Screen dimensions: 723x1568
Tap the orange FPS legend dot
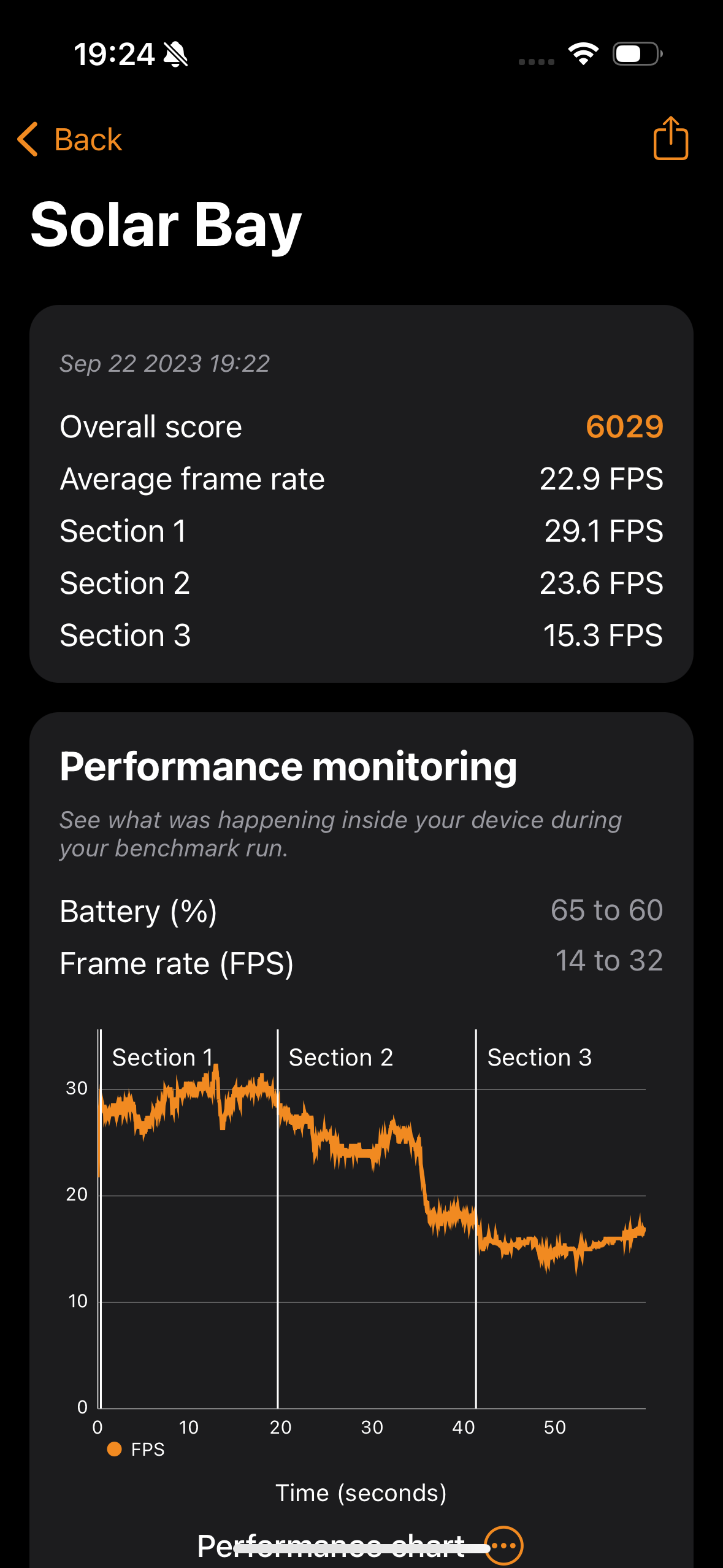[x=114, y=1449]
